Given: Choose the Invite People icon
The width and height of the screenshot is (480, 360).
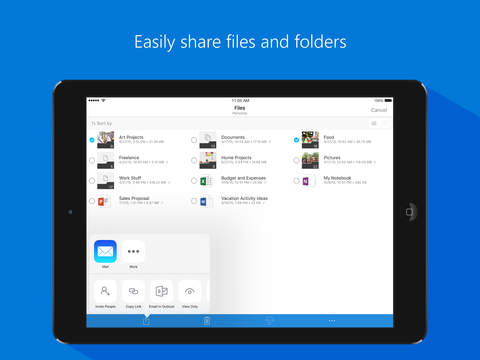Looking at the screenshot, I should click(105, 291).
